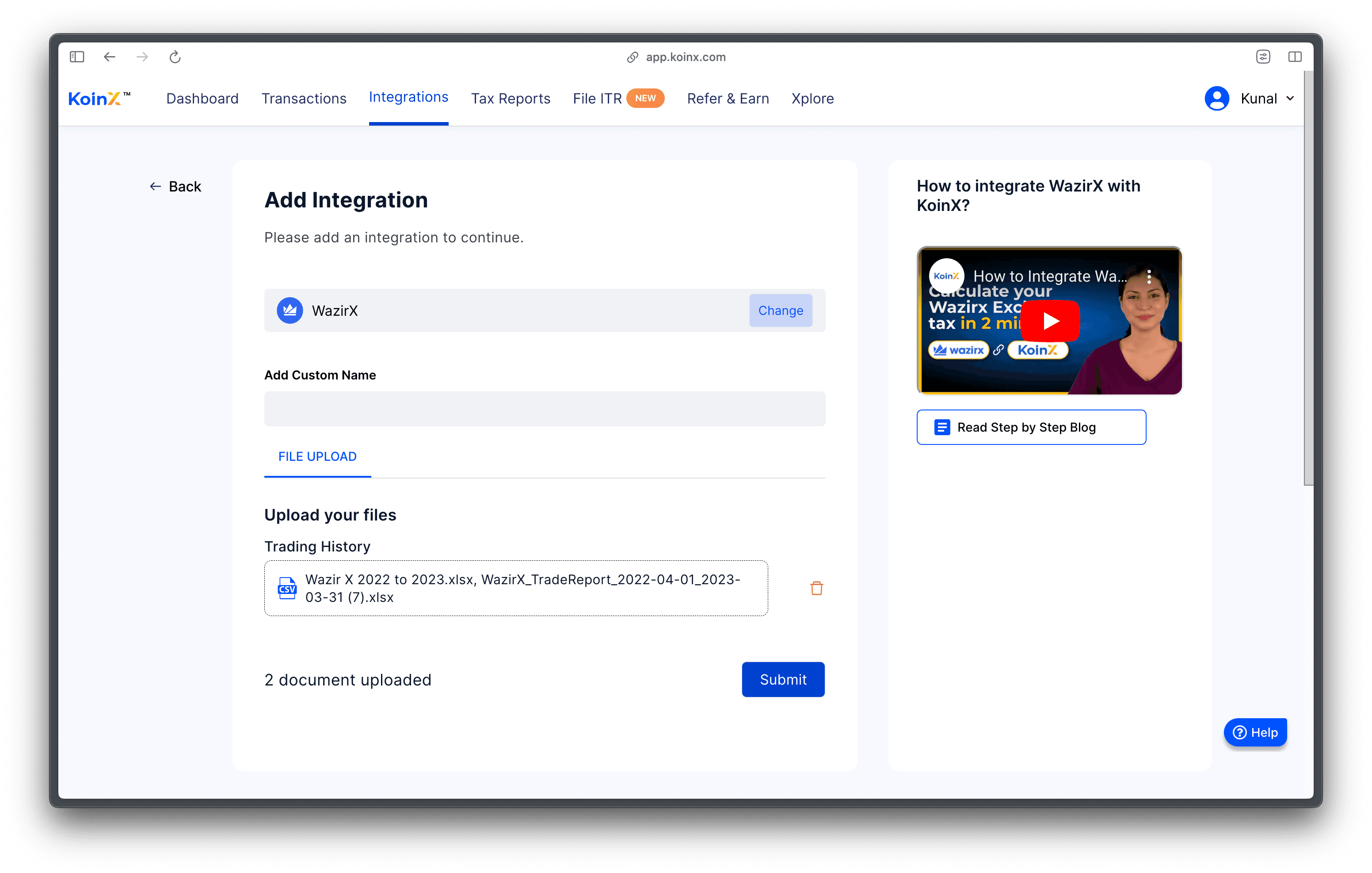Play the WazirX integration YouTube video
1372x873 pixels.
tap(1049, 321)
